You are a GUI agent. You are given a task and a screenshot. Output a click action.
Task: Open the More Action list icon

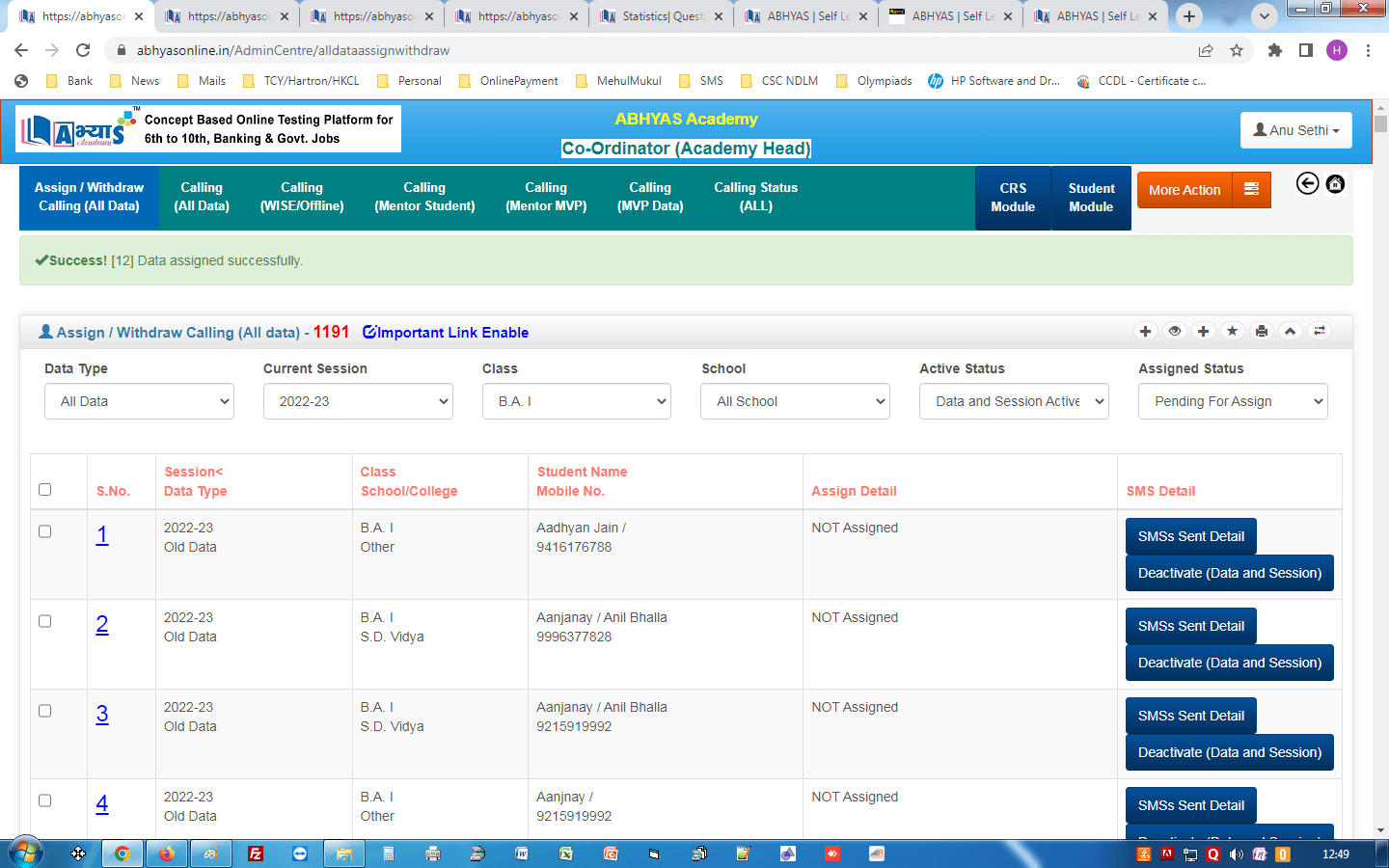tap(1251, 190)
